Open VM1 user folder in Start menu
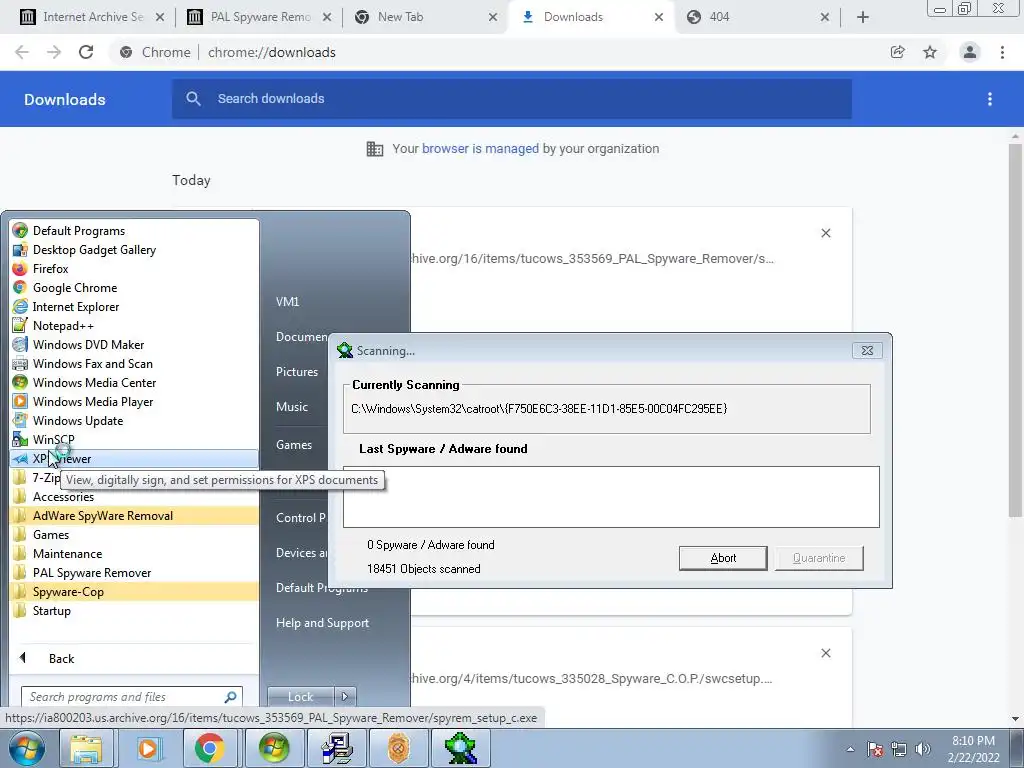1024x768 pixels. coord(287,302)
